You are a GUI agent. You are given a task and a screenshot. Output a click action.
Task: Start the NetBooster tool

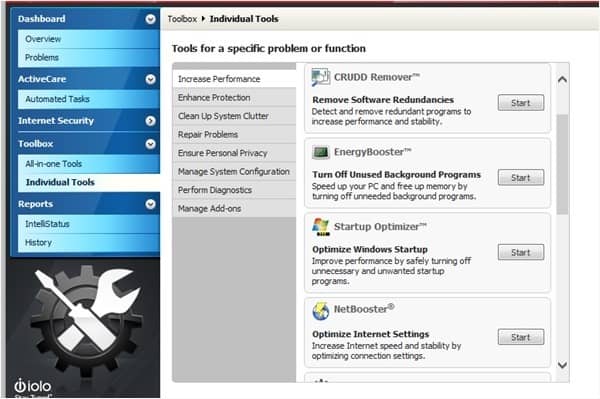point(521,337)
